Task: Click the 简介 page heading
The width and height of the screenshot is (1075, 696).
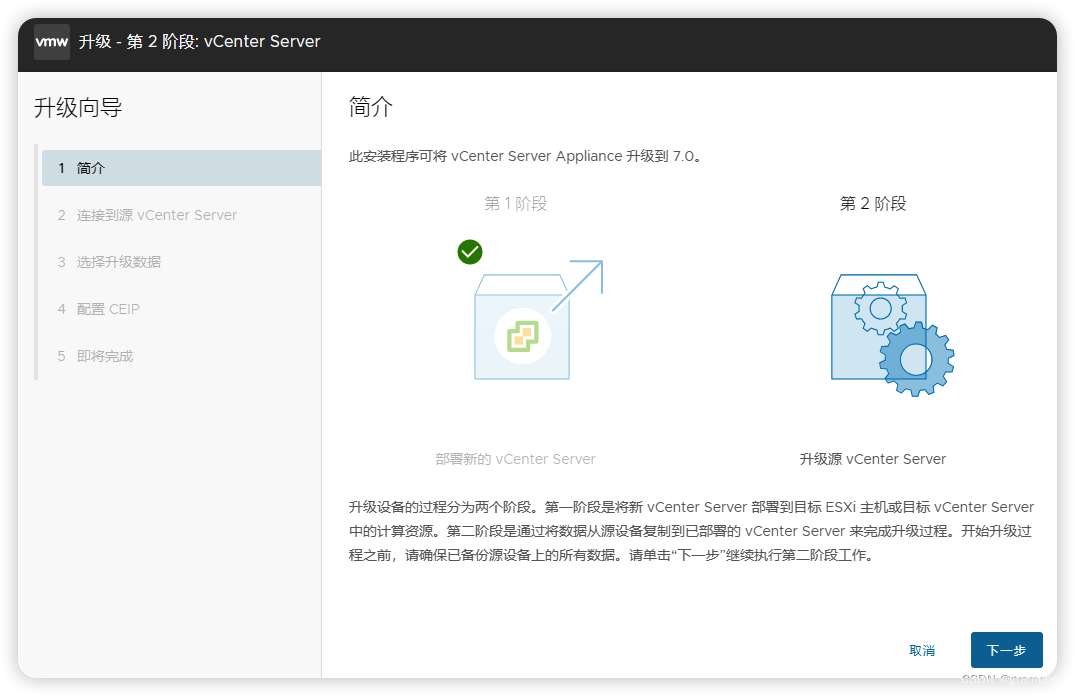Action: 371,107
